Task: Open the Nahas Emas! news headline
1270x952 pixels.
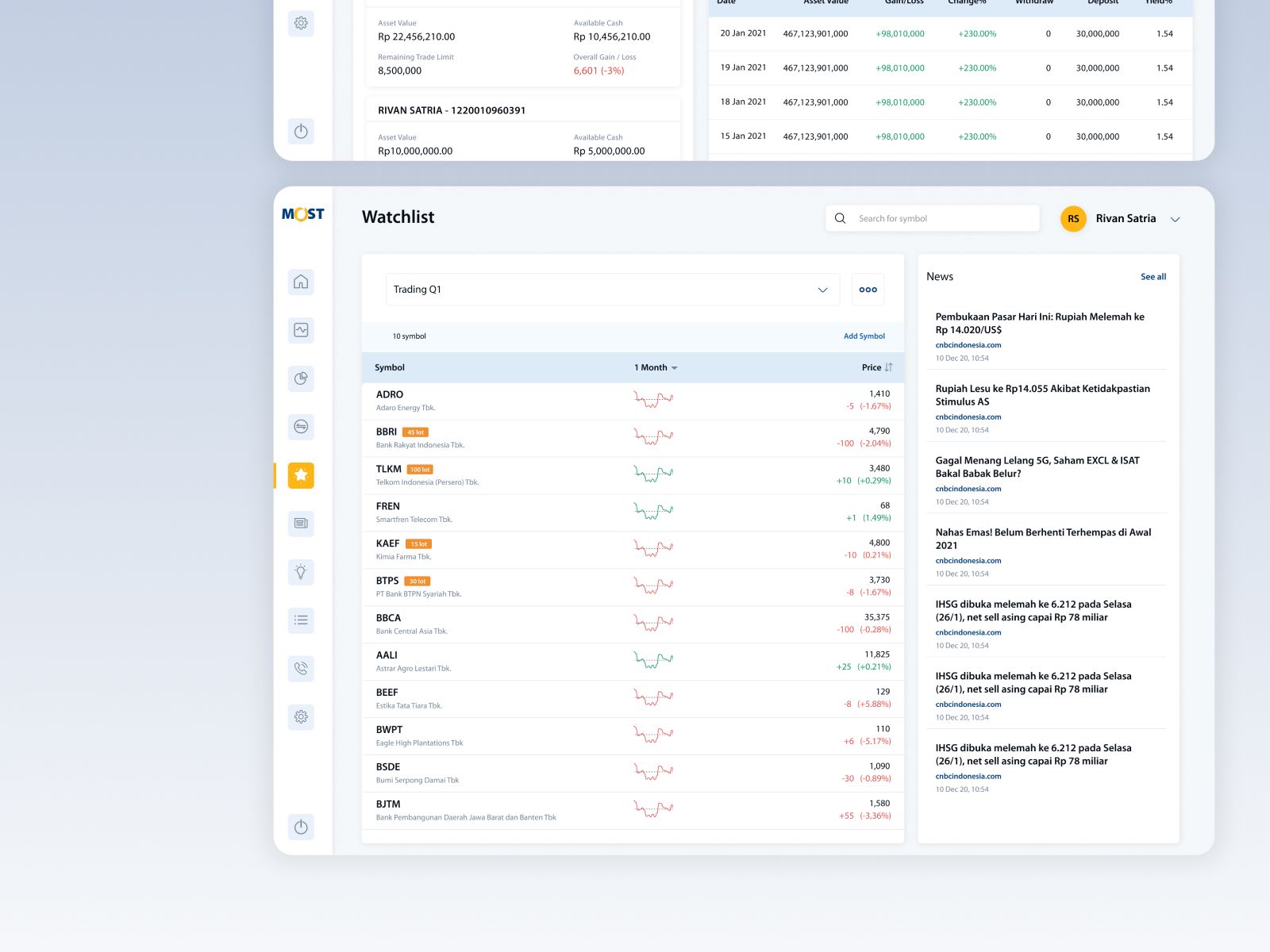Action: (1043, 539)
